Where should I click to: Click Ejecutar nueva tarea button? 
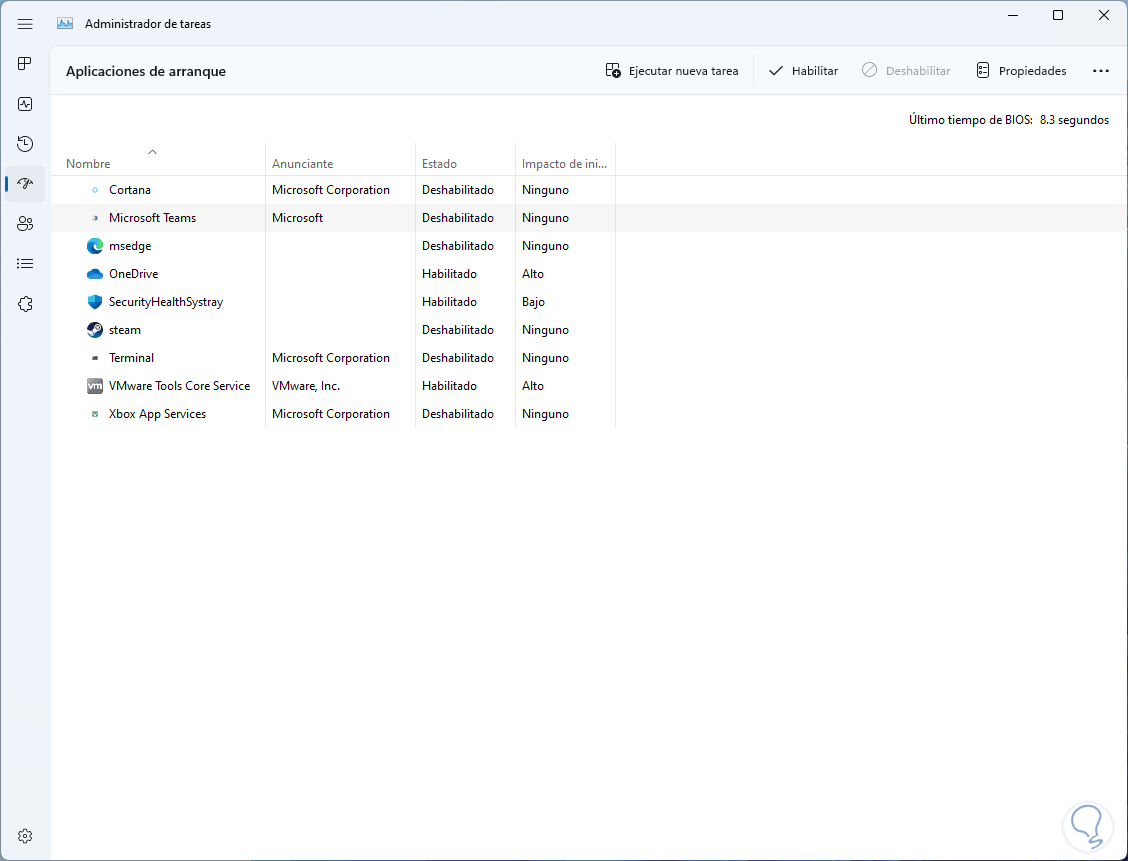pos(672,70)
